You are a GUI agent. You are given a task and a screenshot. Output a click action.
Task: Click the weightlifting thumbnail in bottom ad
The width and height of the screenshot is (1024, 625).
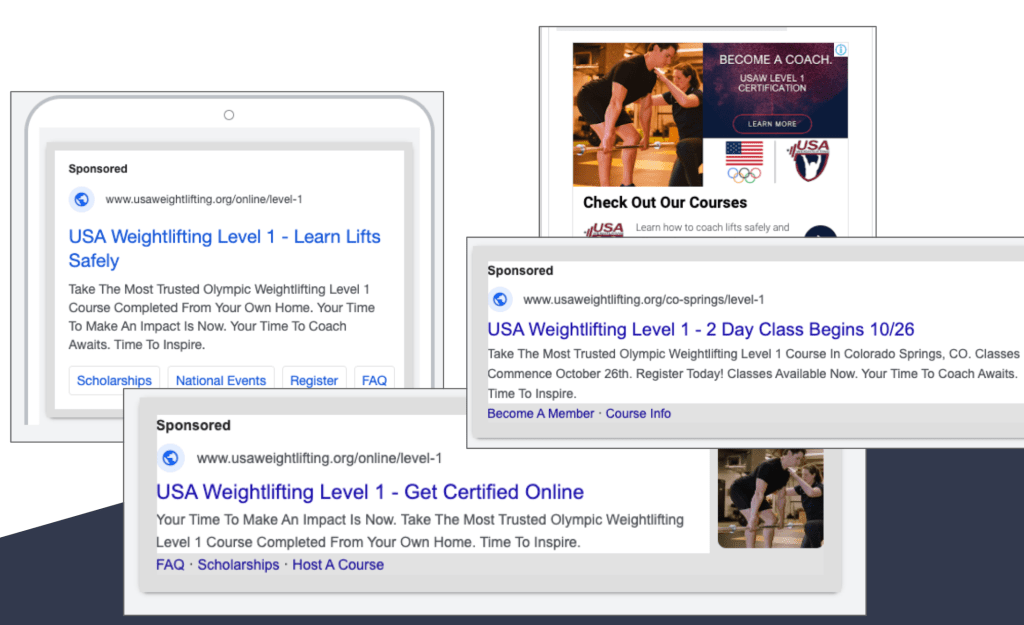coord(770,497)
